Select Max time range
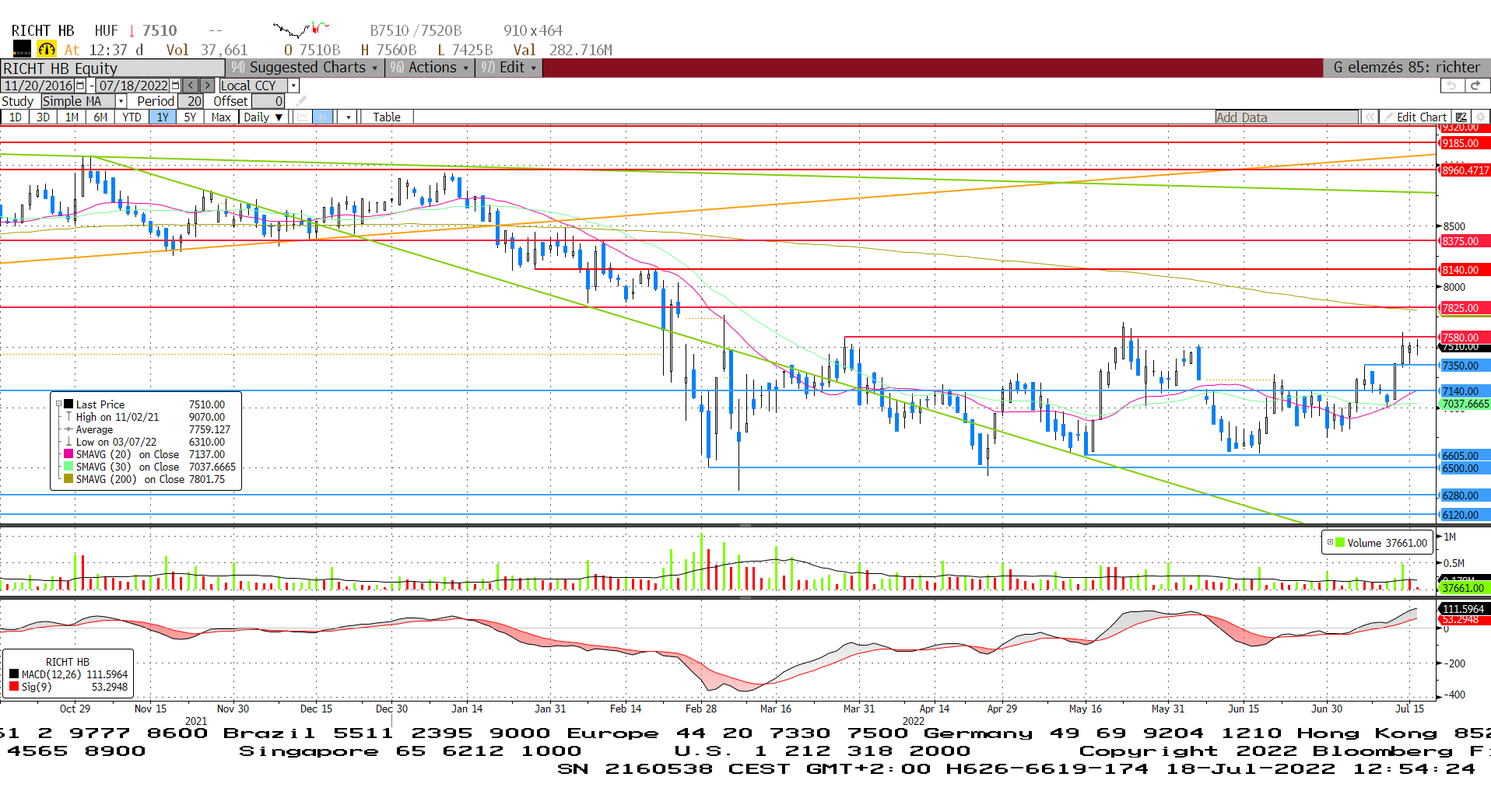The height and width of the screenshot is (812, 1491). pos(221,117)
